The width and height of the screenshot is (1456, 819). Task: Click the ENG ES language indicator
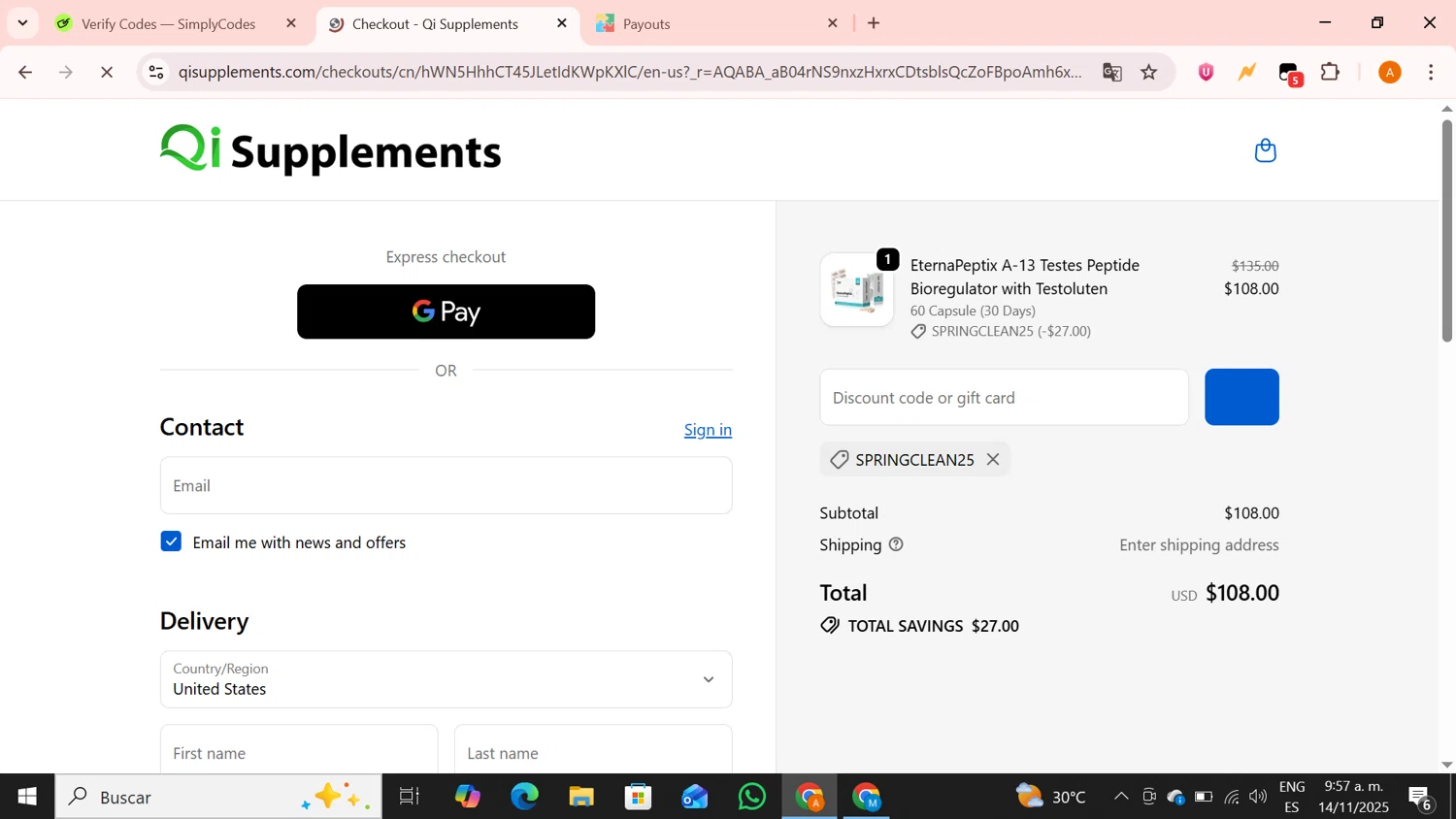click(1292, 797)
